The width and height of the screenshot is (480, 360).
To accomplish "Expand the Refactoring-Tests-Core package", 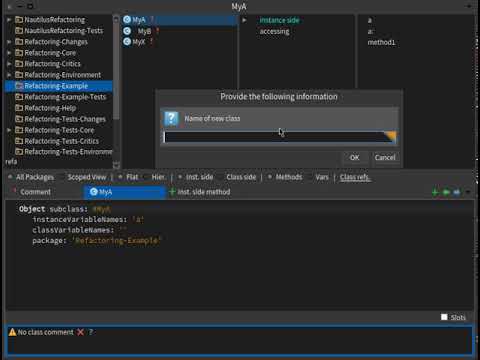I will [x=9, y=130].
